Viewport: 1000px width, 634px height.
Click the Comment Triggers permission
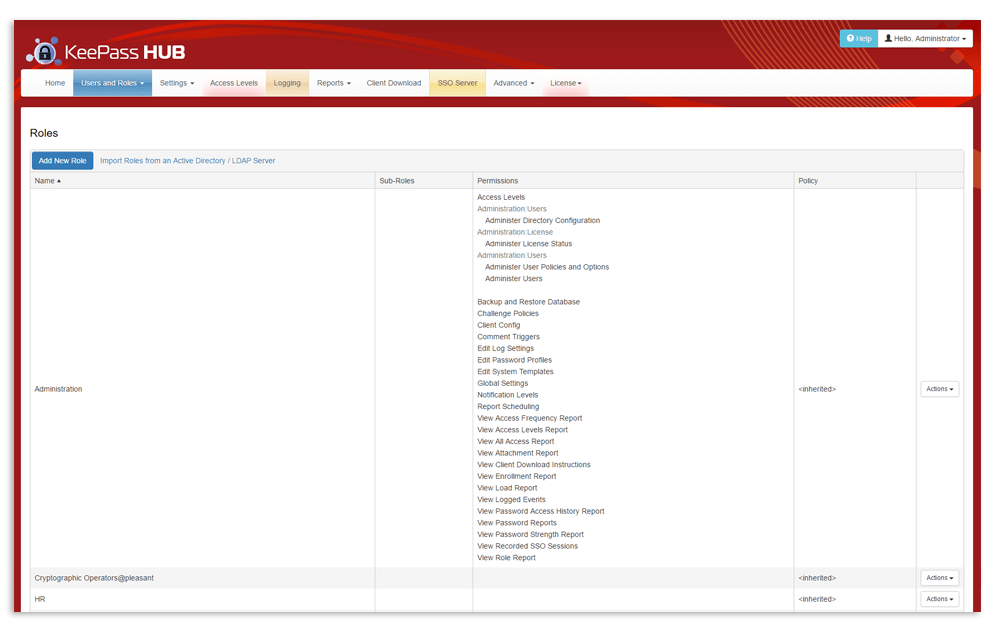(508, 337)
